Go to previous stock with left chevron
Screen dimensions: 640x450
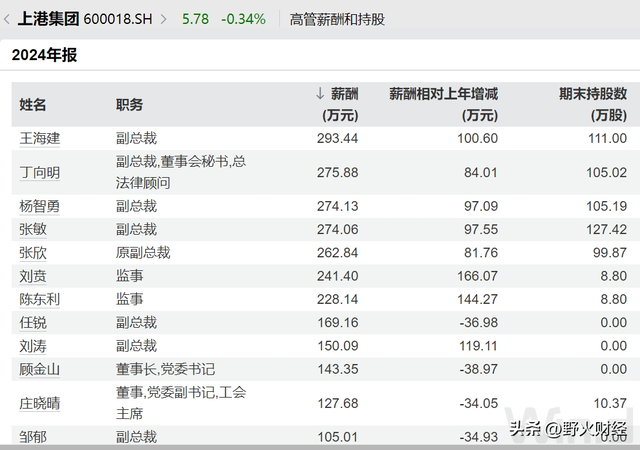7,19
